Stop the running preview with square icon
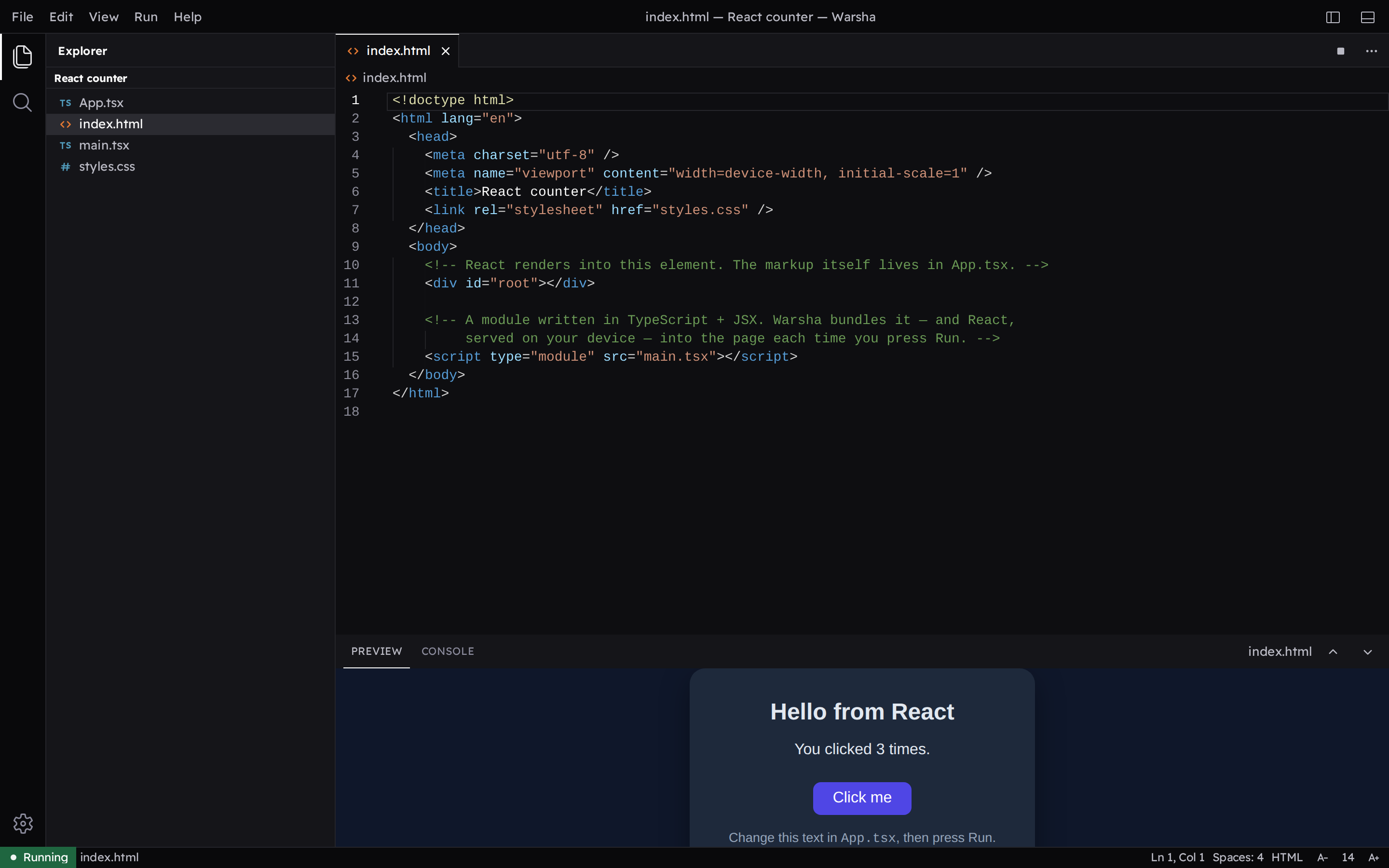The width and height of the screenshot is (1389, 868). 1341,51
